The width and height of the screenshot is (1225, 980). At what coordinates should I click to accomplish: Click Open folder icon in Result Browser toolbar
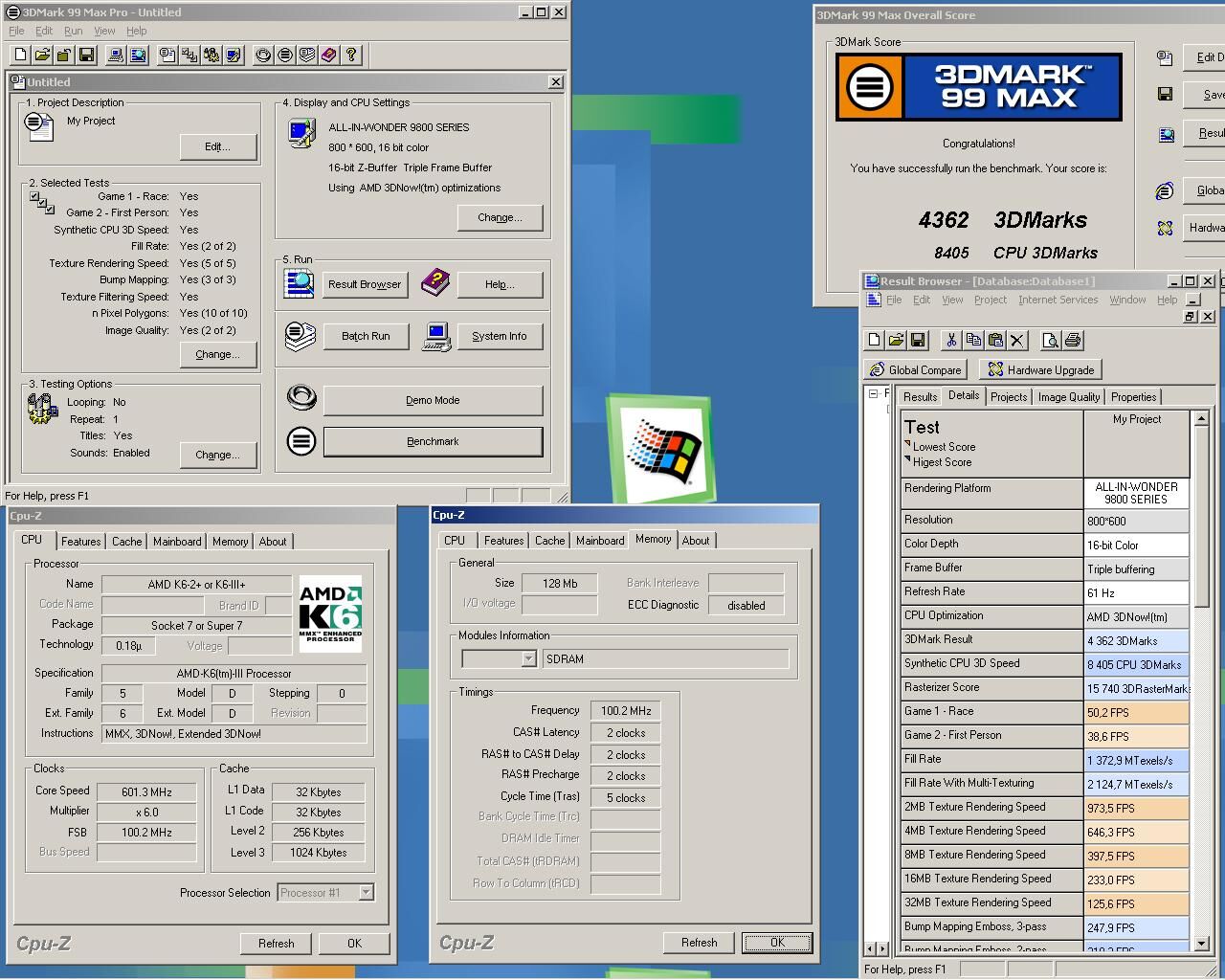(896, 340)
